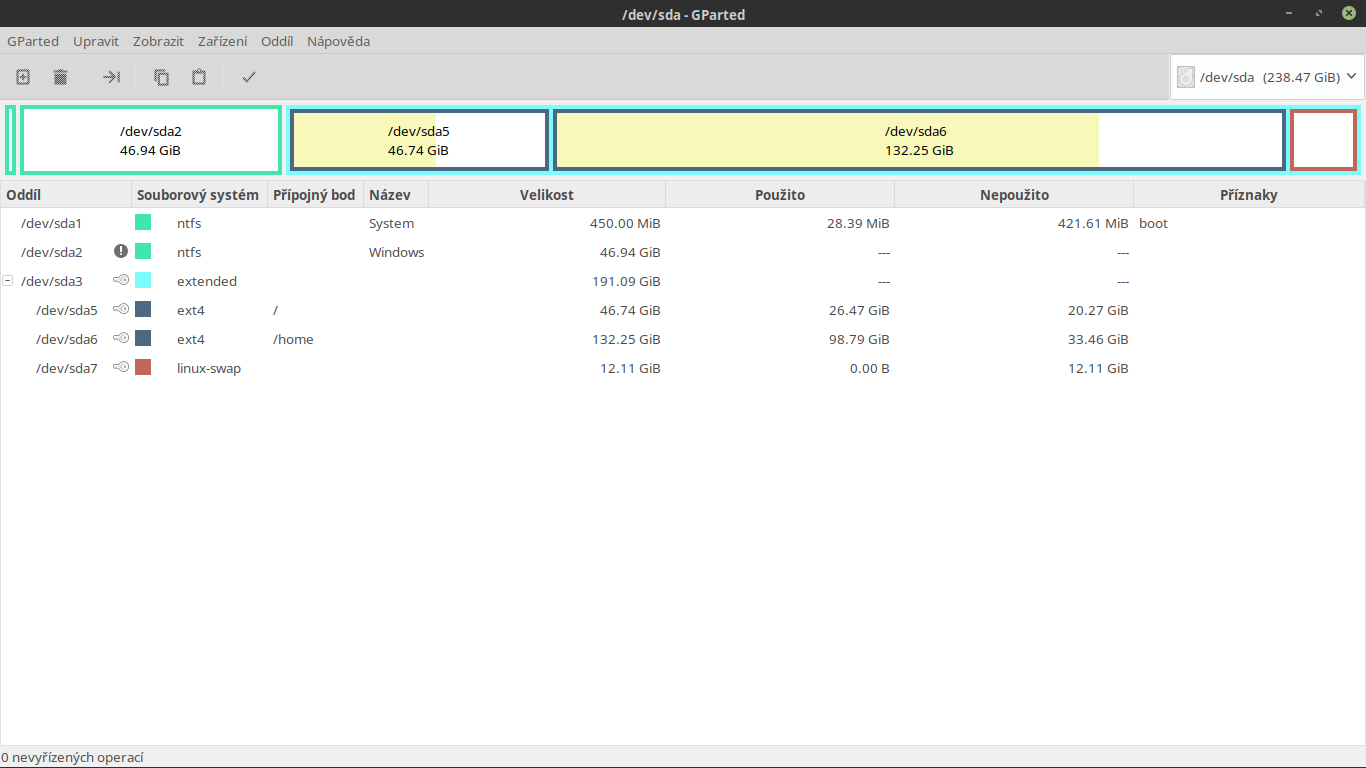Select the /dev/sda6 block in disk map
This screenshot has height=768, width=1366.
(x=918, y=141)
